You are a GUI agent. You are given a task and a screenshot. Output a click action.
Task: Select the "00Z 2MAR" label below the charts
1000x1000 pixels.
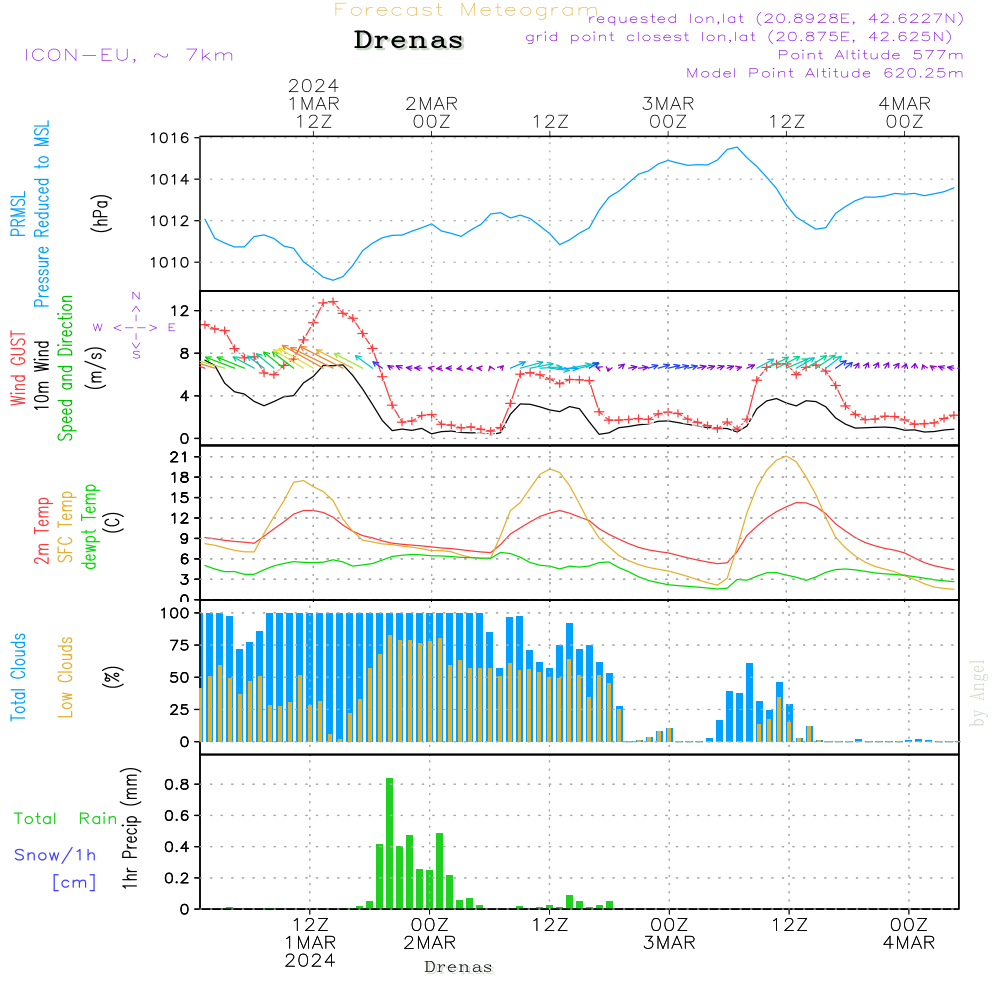pyautogui.click(x=429, y=933)
